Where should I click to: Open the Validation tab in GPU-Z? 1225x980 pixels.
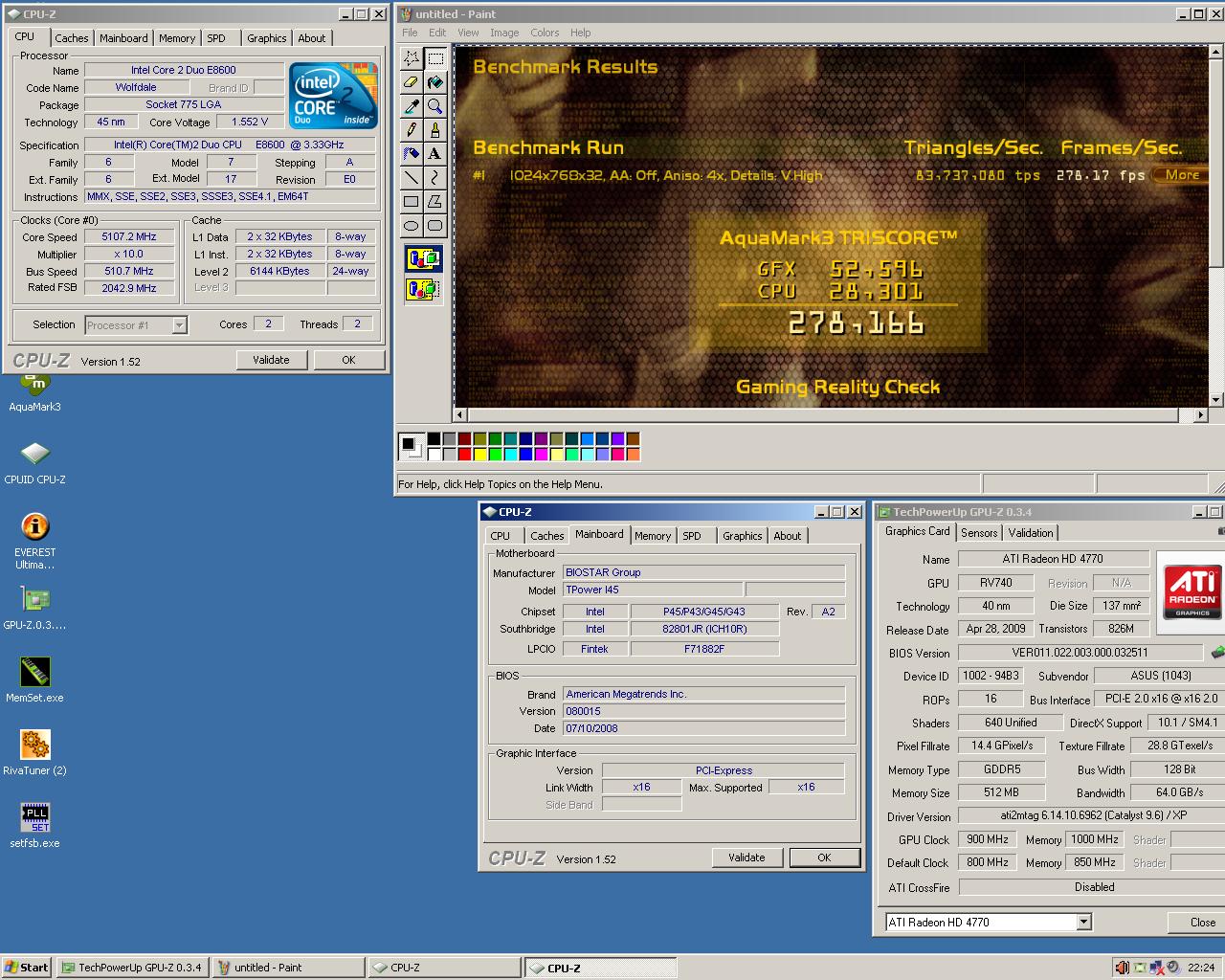pos(1031,533)
